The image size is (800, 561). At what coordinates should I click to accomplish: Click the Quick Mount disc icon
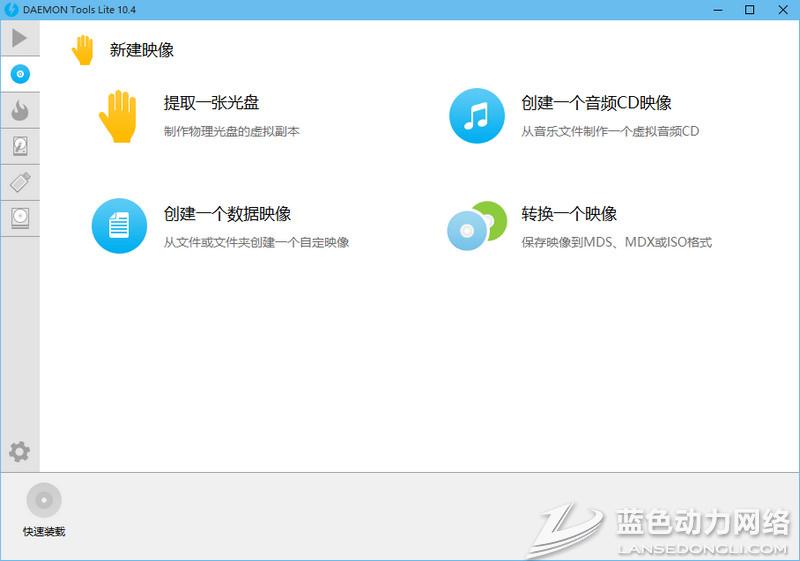[x=44, y=500]
